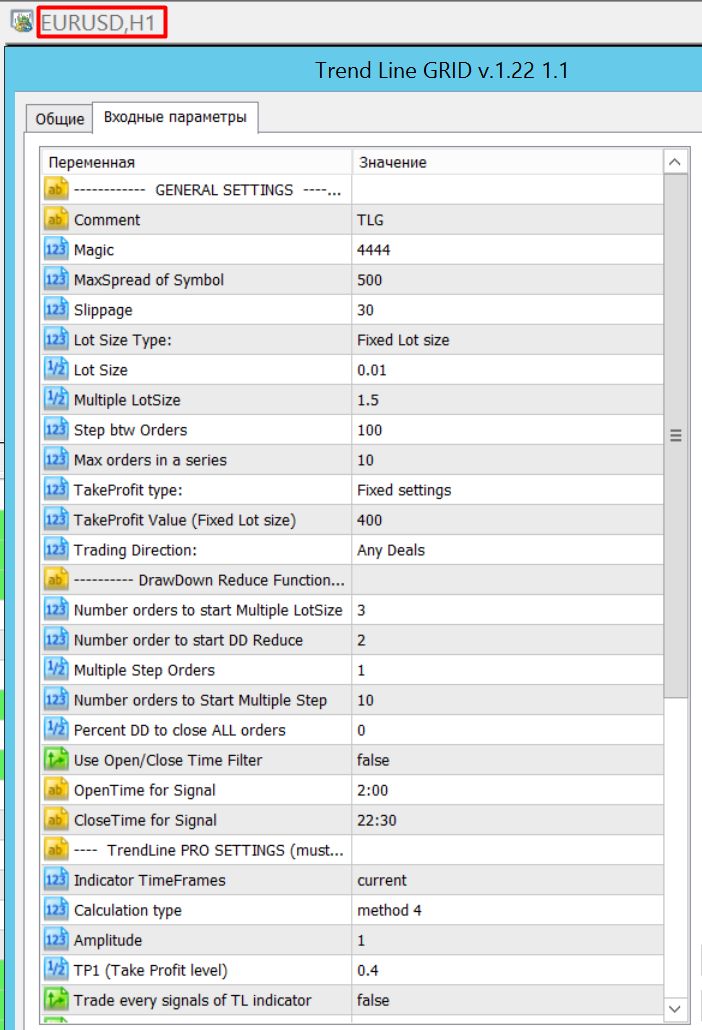Click the icon of TP1 (Take Profit level)
Viewport: 702px width, 1030px height.
(x=56, y=970)
